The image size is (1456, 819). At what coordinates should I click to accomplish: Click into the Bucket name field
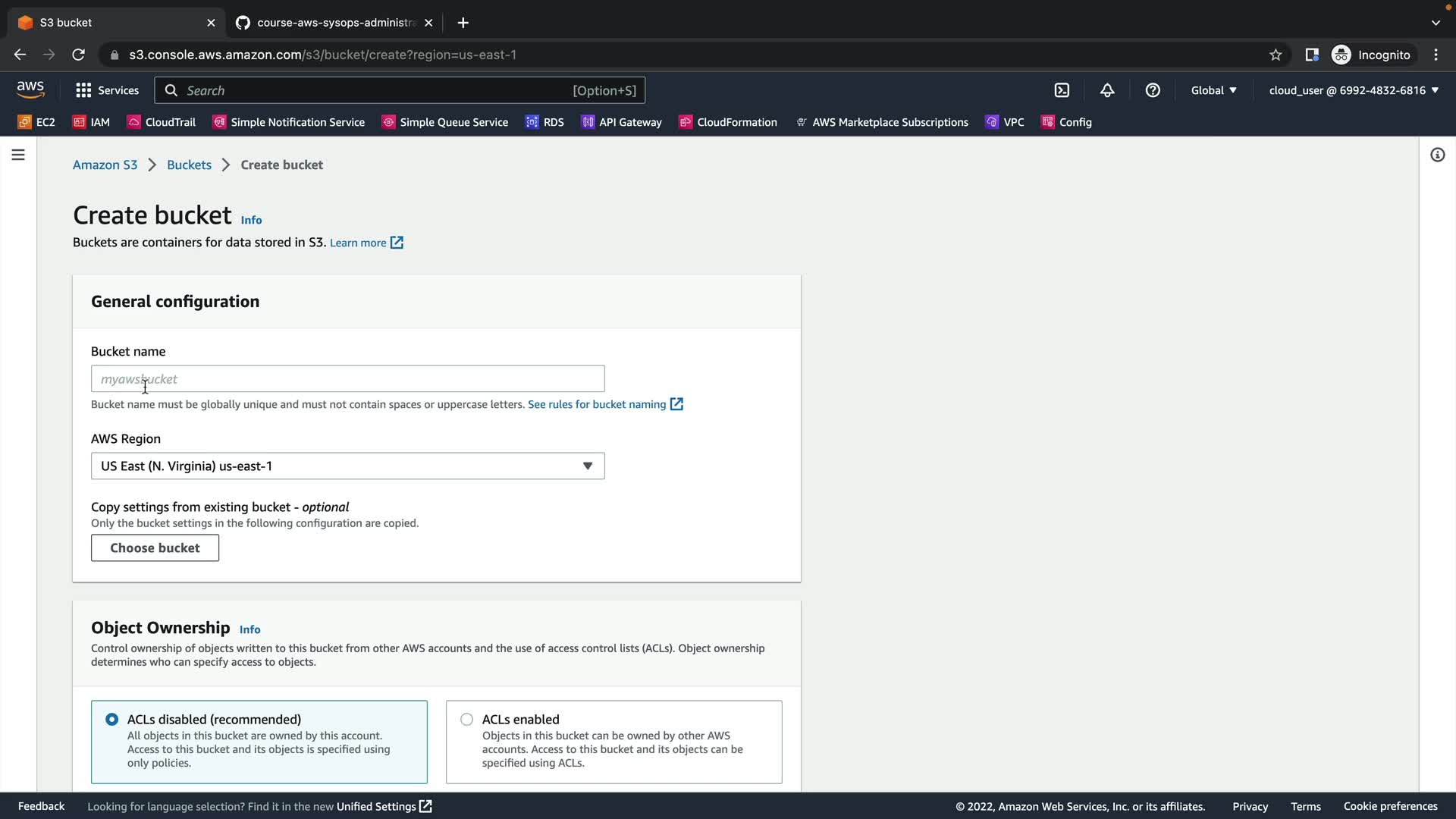point(347,378)
